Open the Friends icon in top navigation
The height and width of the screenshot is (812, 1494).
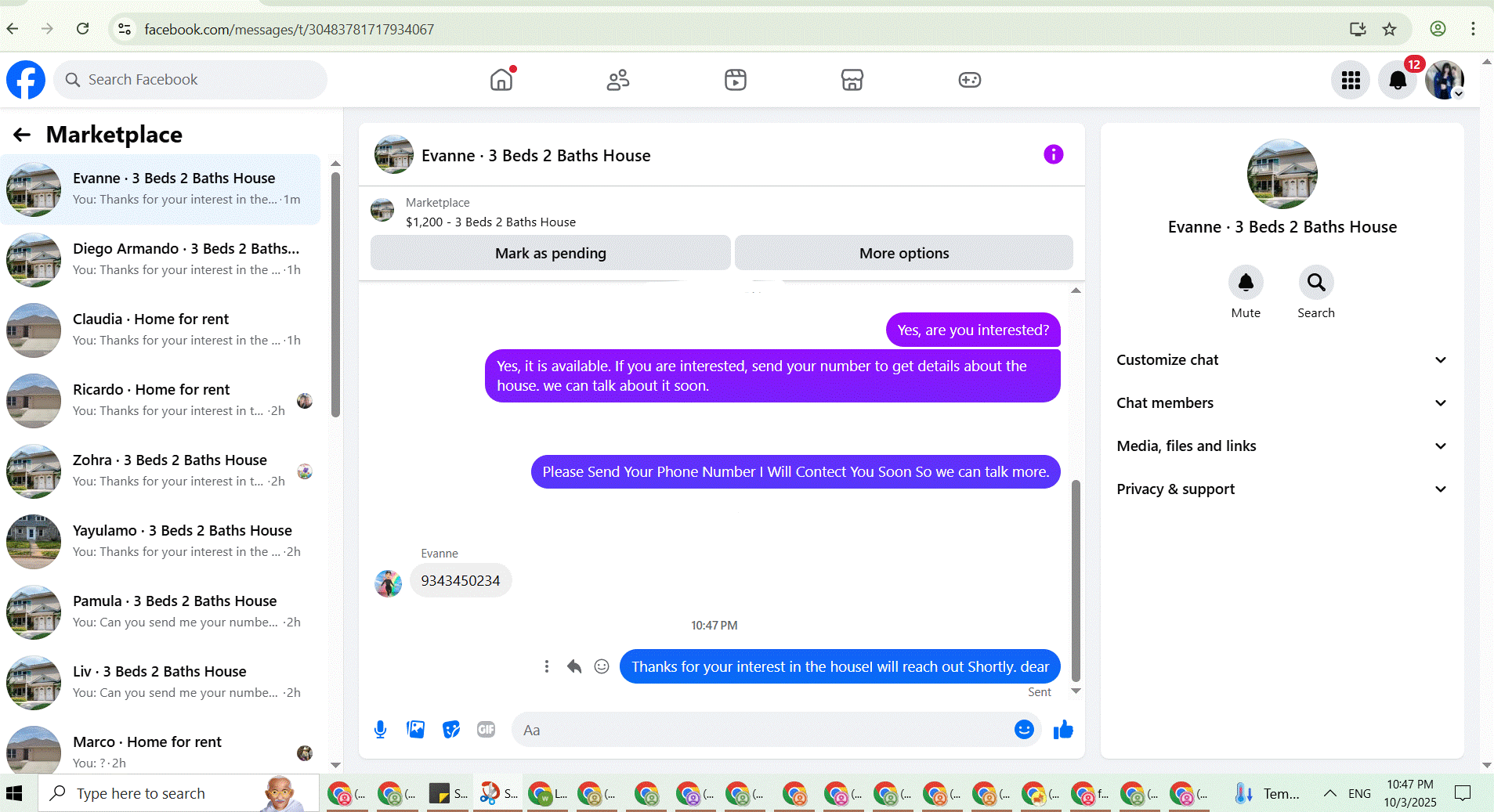tap(618, 80)
